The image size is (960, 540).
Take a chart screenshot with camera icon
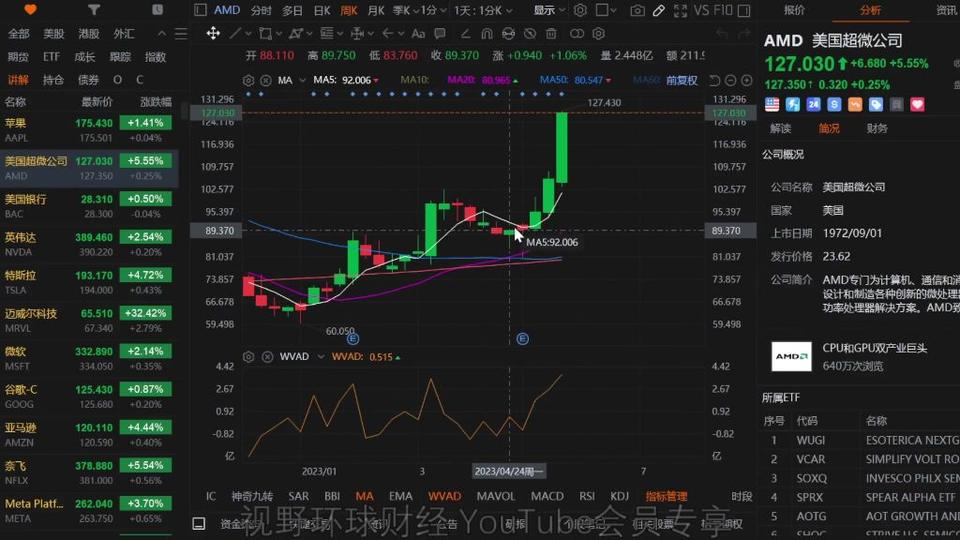637,10
